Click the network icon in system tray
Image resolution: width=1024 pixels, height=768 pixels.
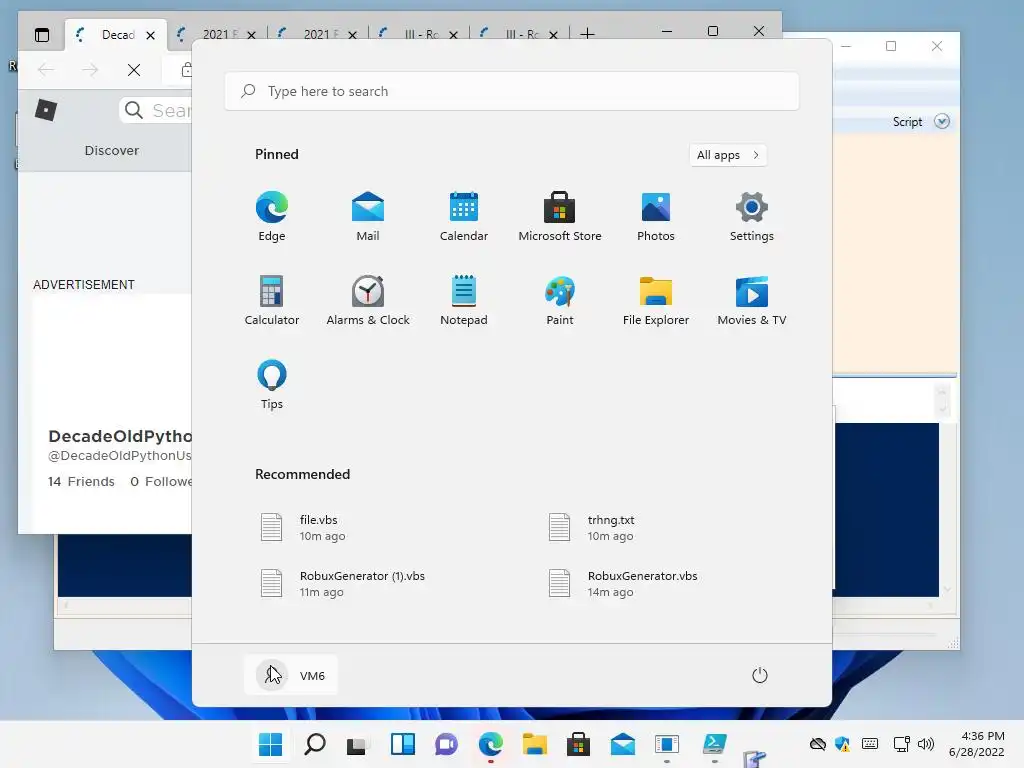(902, 744)
